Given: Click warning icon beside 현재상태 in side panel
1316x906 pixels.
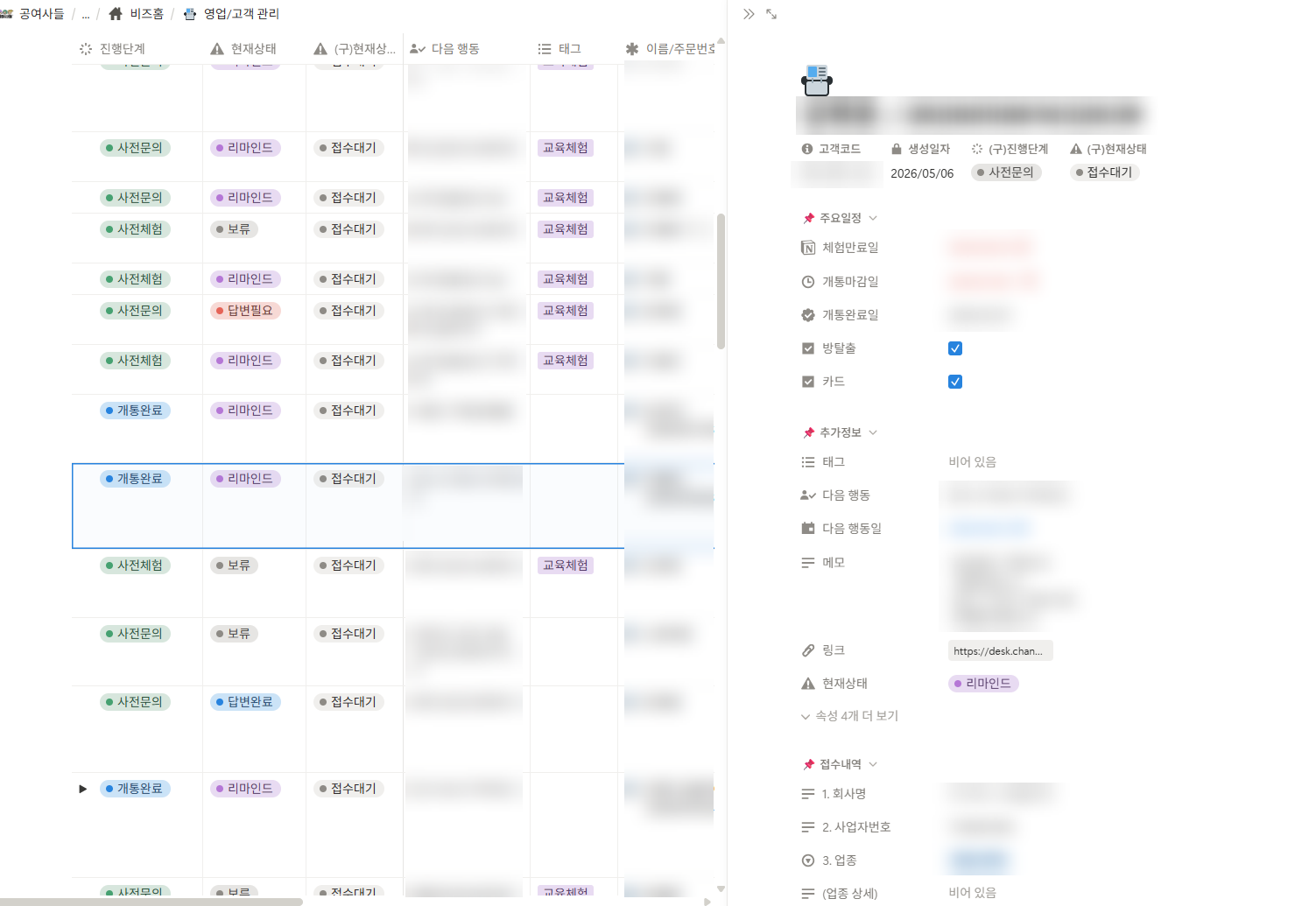Looking at the screenshot, I should tap(808, 684).
